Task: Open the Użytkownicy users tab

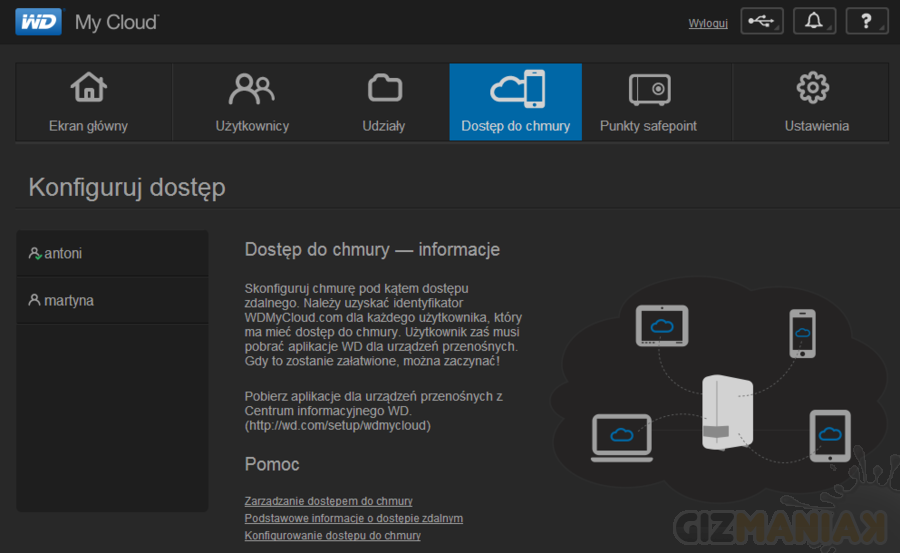Action: (x=252, y=102)
